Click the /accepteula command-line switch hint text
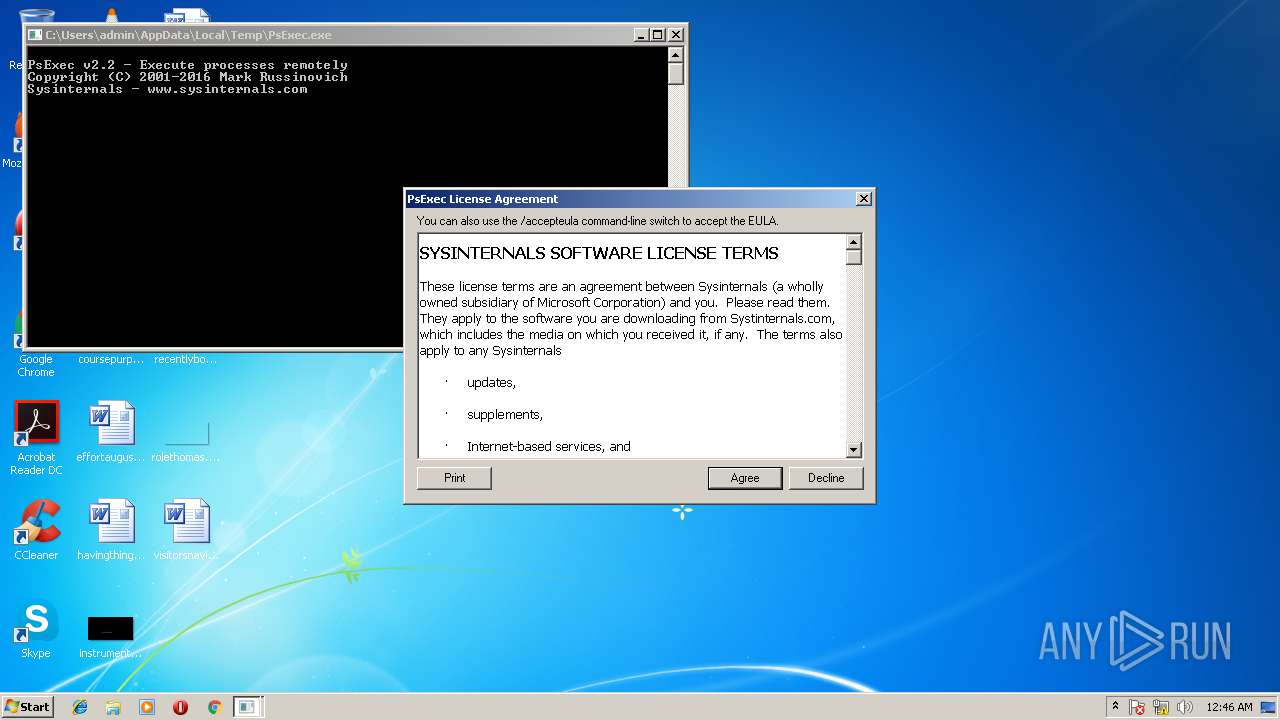The height and width of the screenshot is (720, 1280). 597,221
